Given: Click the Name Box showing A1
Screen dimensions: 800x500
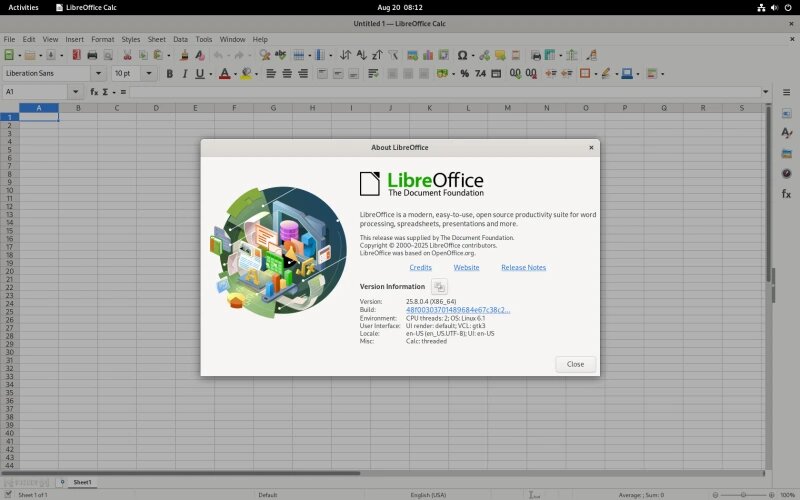Looking at the screenshot, I should [35, 92].
